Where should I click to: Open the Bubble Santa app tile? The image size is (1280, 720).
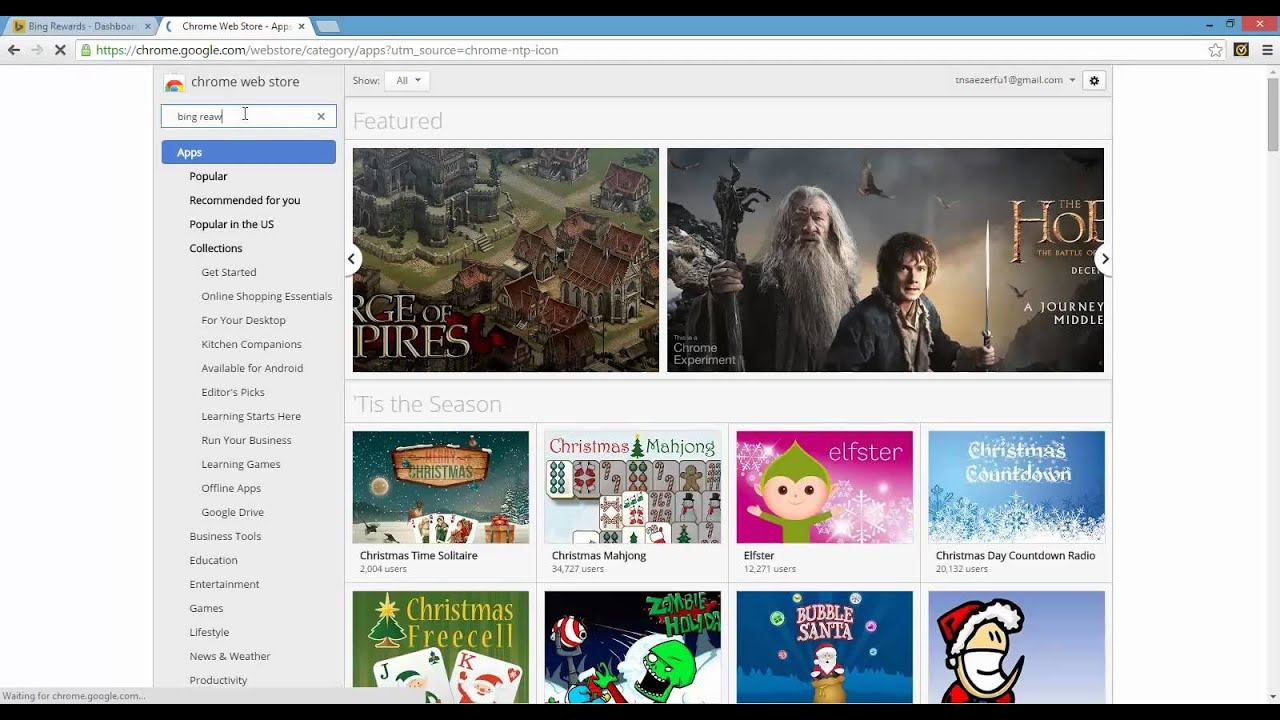pyautogui.click(x=824, y=647)
